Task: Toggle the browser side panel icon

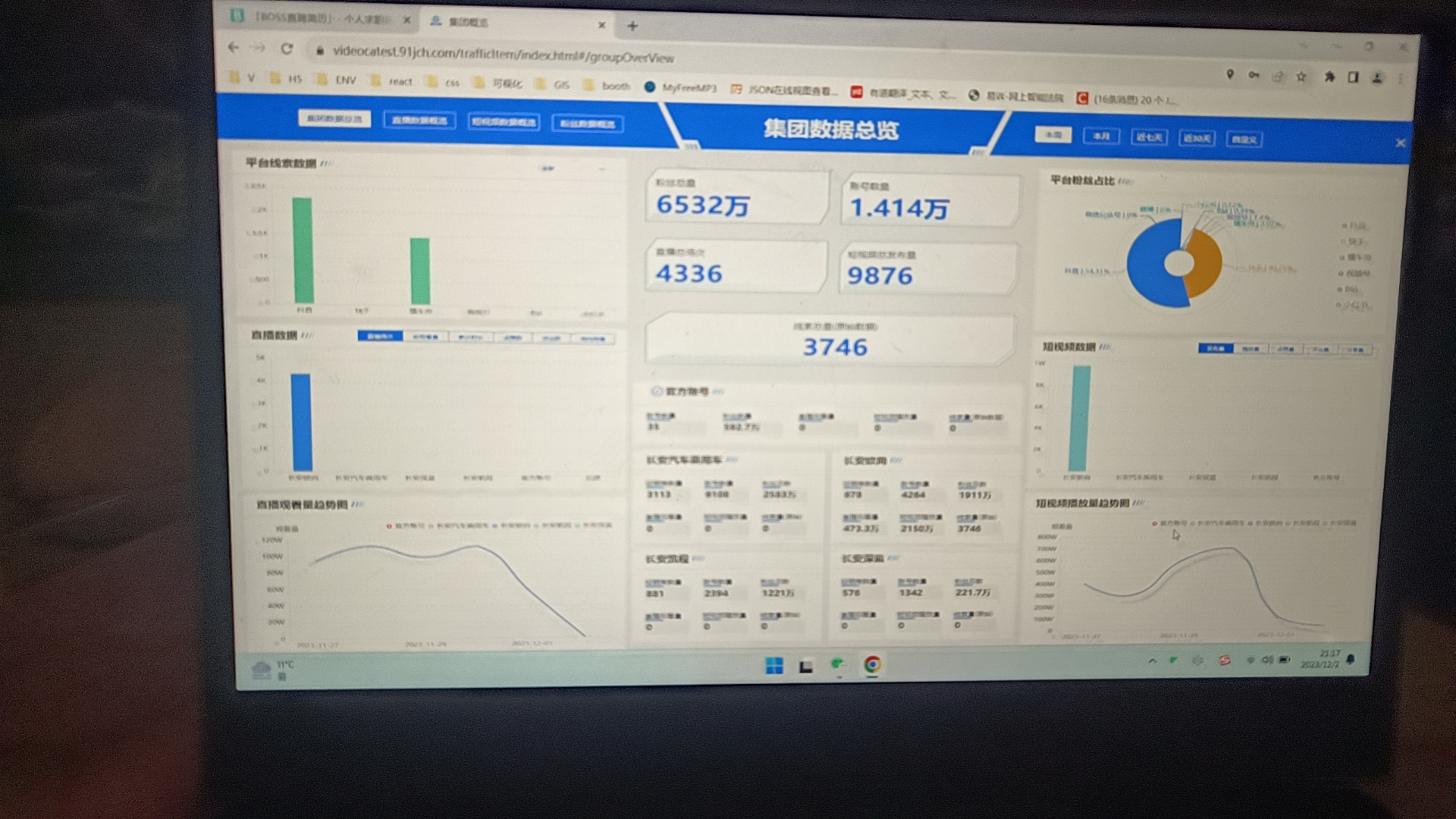Action: click(x=1353, y=77)
